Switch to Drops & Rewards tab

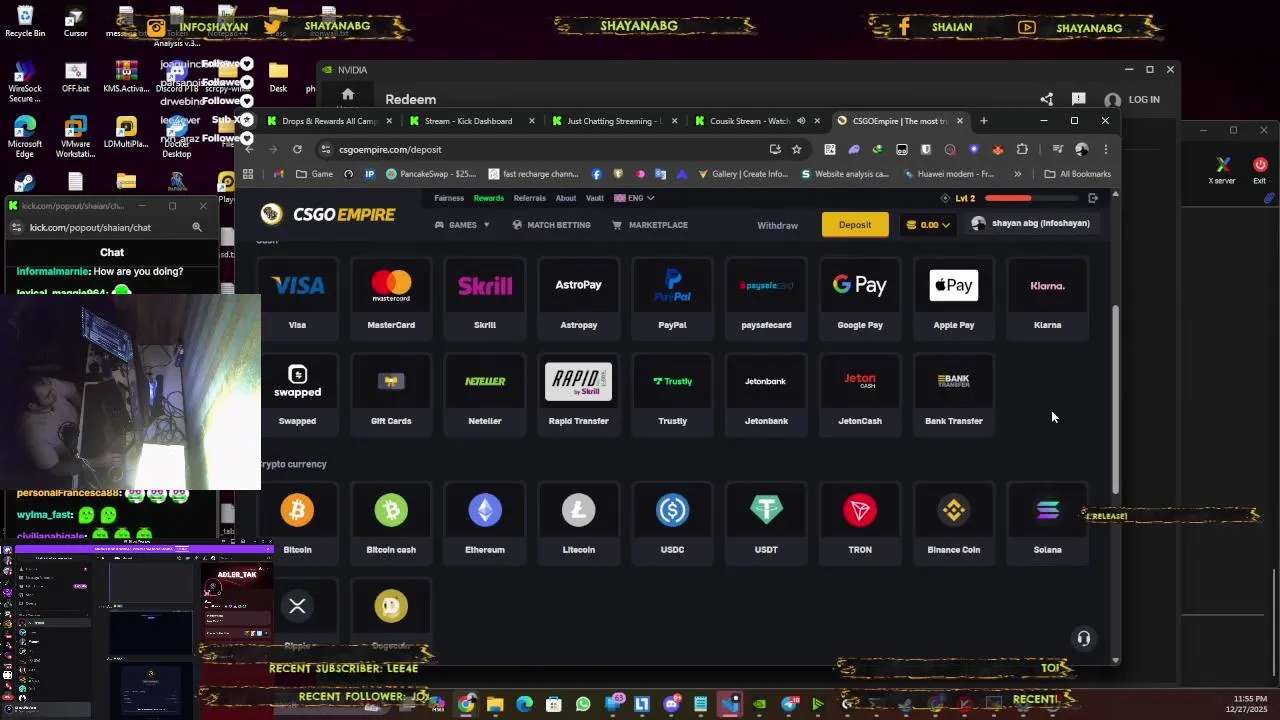329,121
